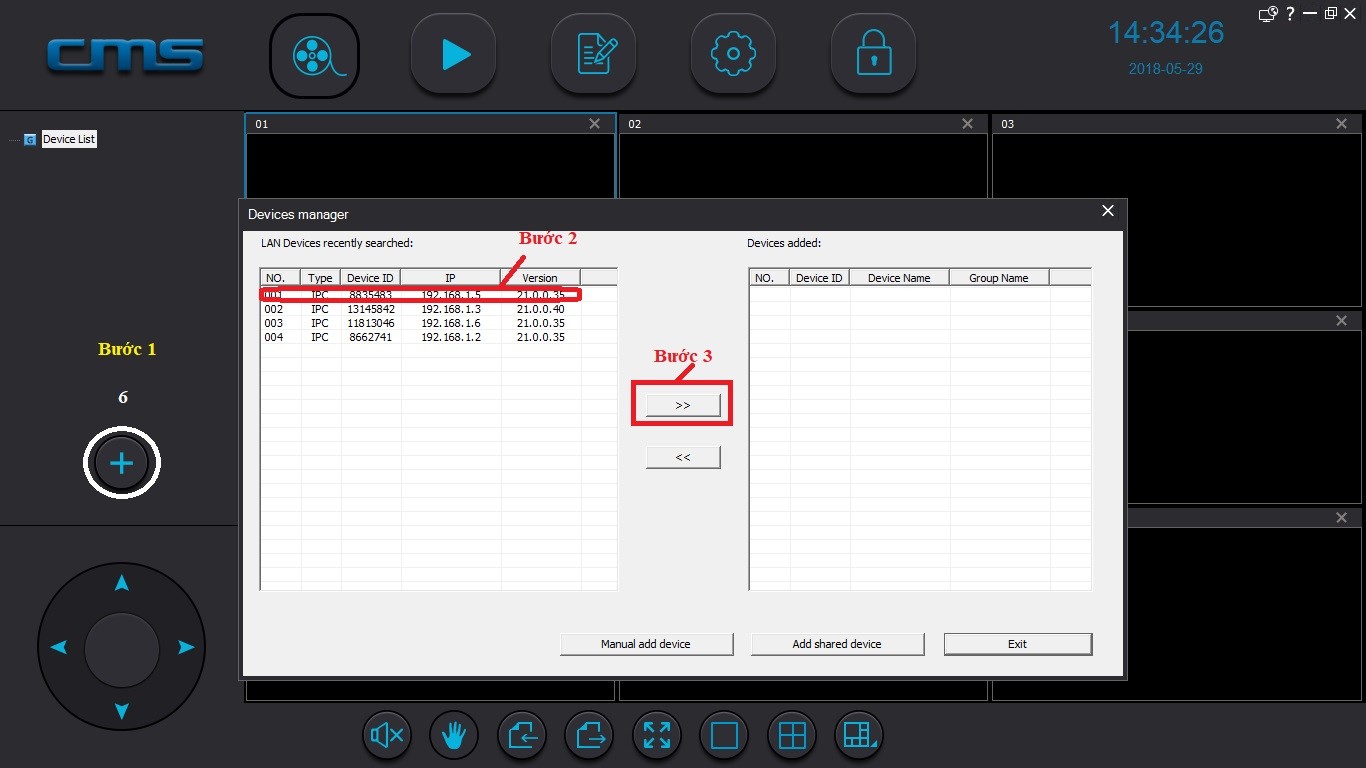
Task: Open the log notes icon tab
Action: click(x=594, y=55)
